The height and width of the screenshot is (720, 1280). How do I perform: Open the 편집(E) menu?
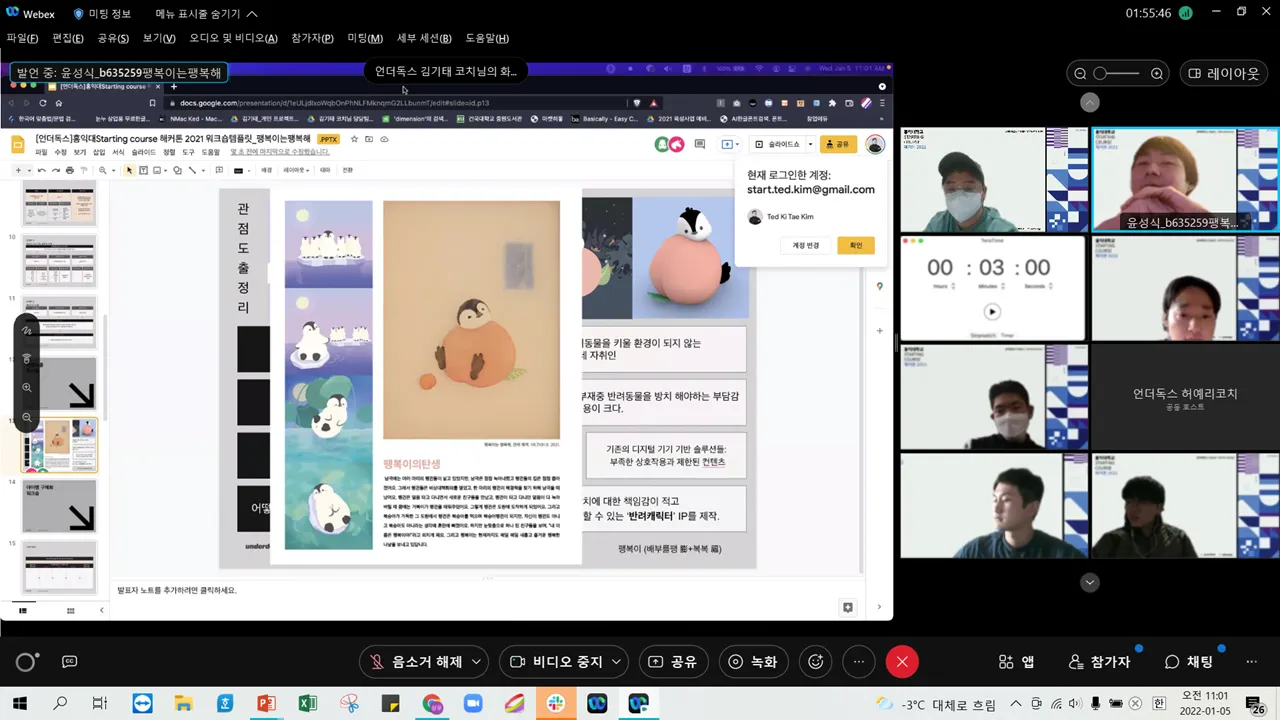tap(68, 38)
